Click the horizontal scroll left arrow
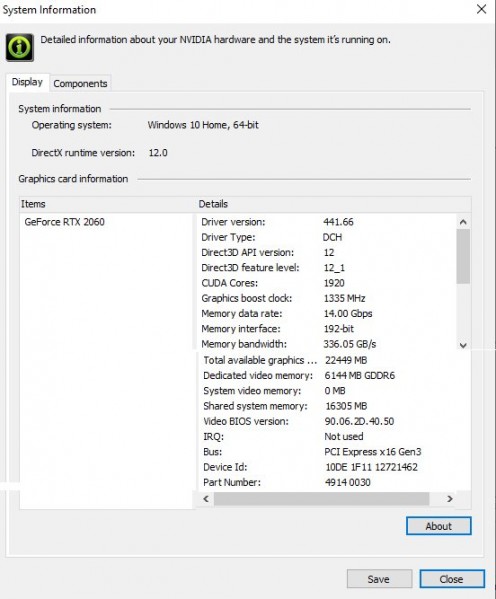This screenshot has width=496, height=599. coord(206,499)
